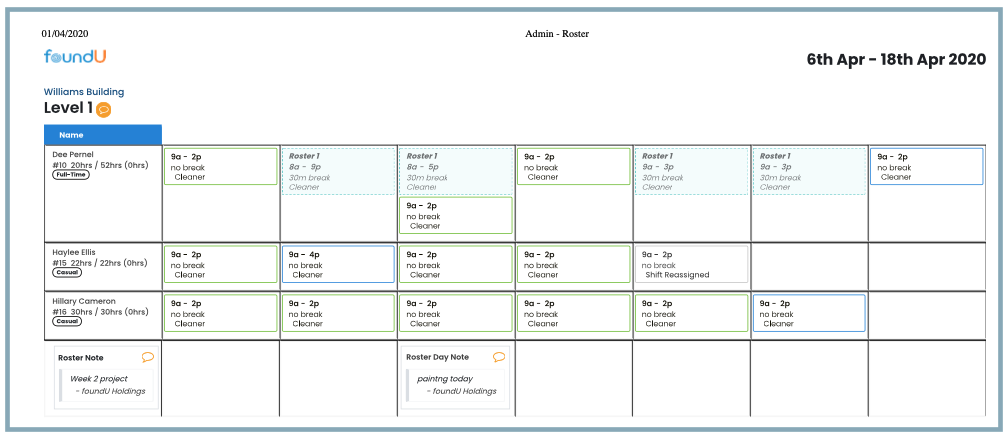Click the Roster Day Note speech bubble icon
This screenshot has width=1007, height=441.
(x=499, y=357)
